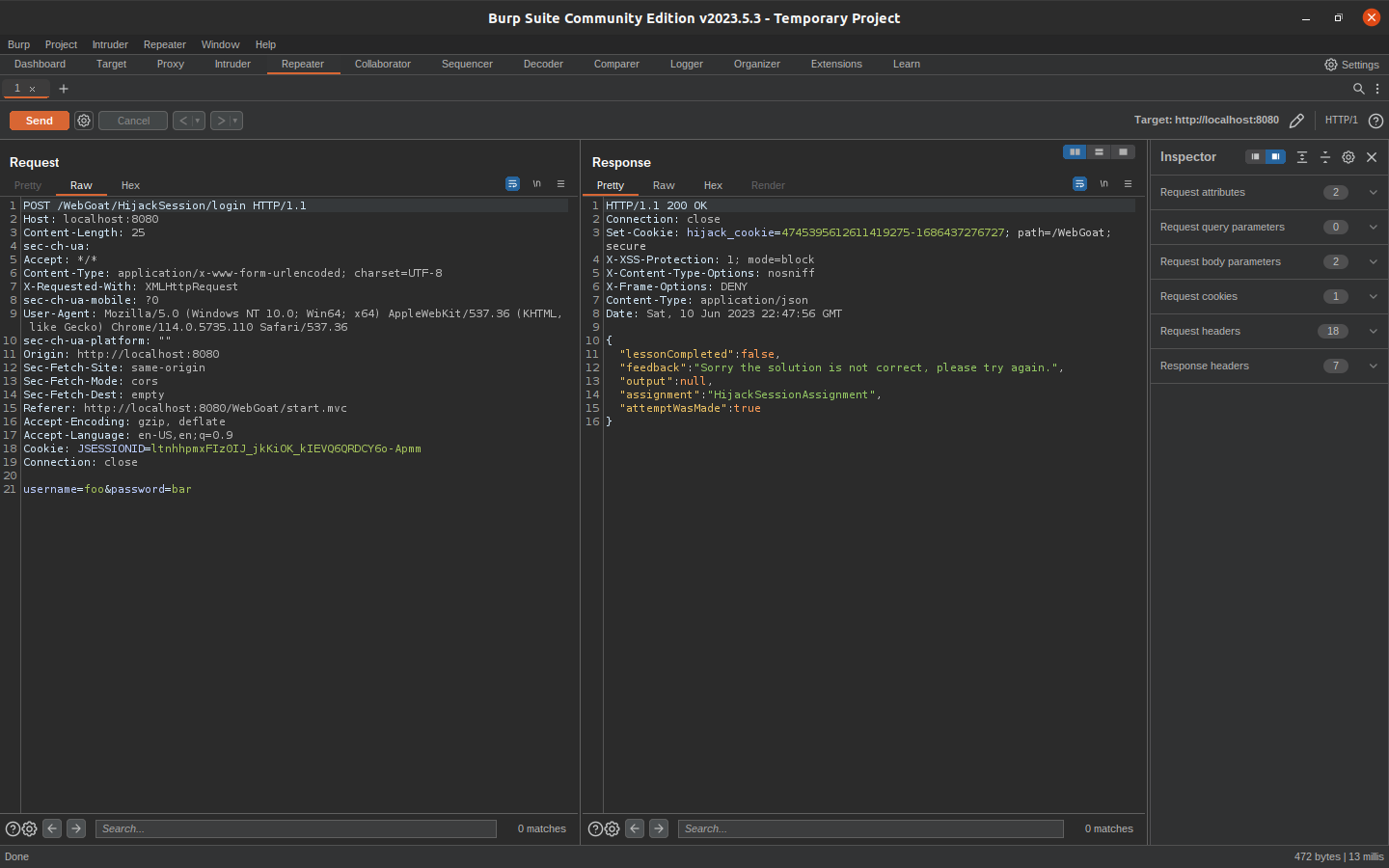Viewport: 1389px width, 868px height.
Task: Jump to next response search match
Action: 659,828
